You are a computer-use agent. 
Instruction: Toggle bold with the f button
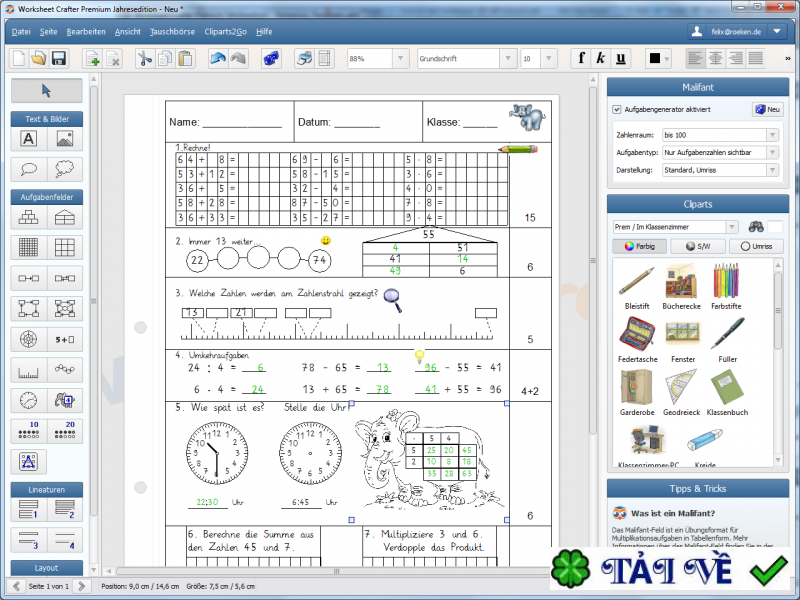click(x=581, y=58)
